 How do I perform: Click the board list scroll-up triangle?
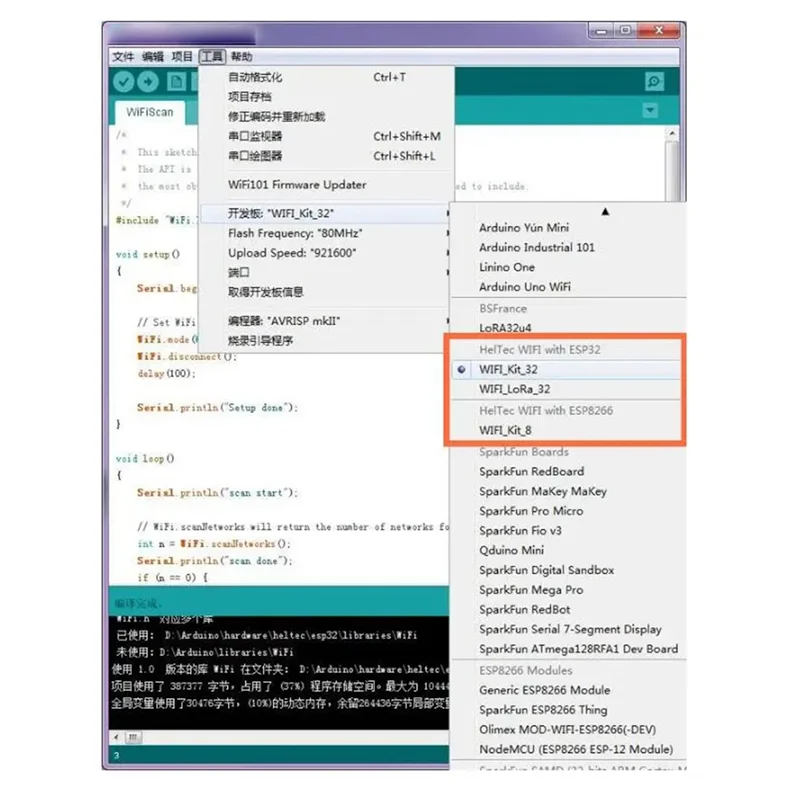605,211
